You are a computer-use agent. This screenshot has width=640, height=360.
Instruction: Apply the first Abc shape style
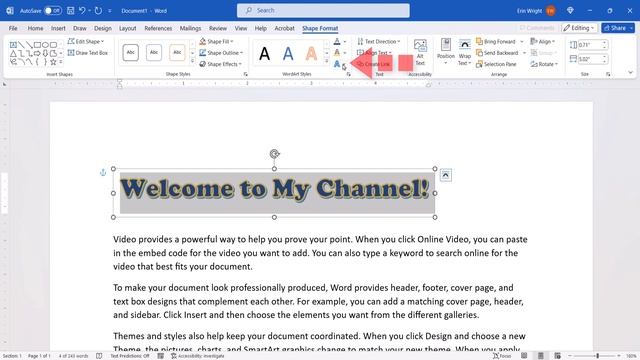[131, 52]
